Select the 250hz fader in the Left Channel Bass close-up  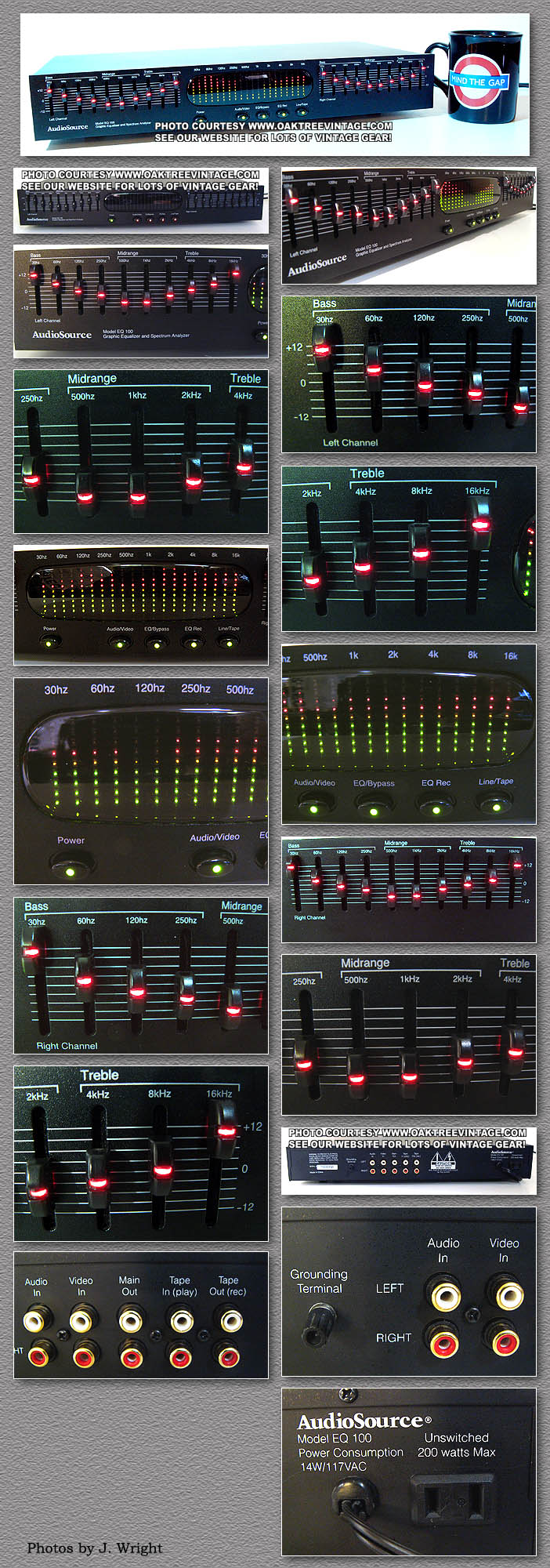[474, 392]
